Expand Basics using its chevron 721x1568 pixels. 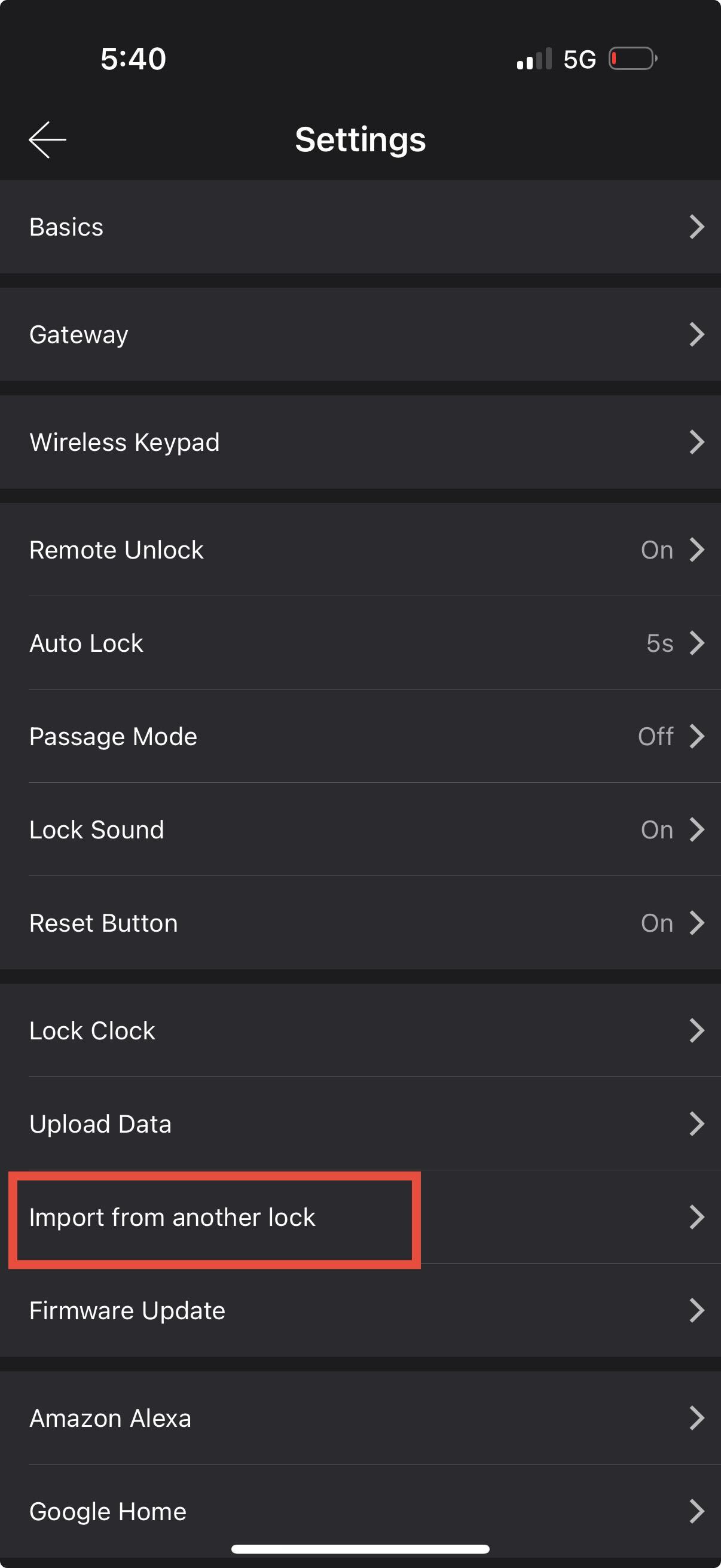(x=696, y=227)
